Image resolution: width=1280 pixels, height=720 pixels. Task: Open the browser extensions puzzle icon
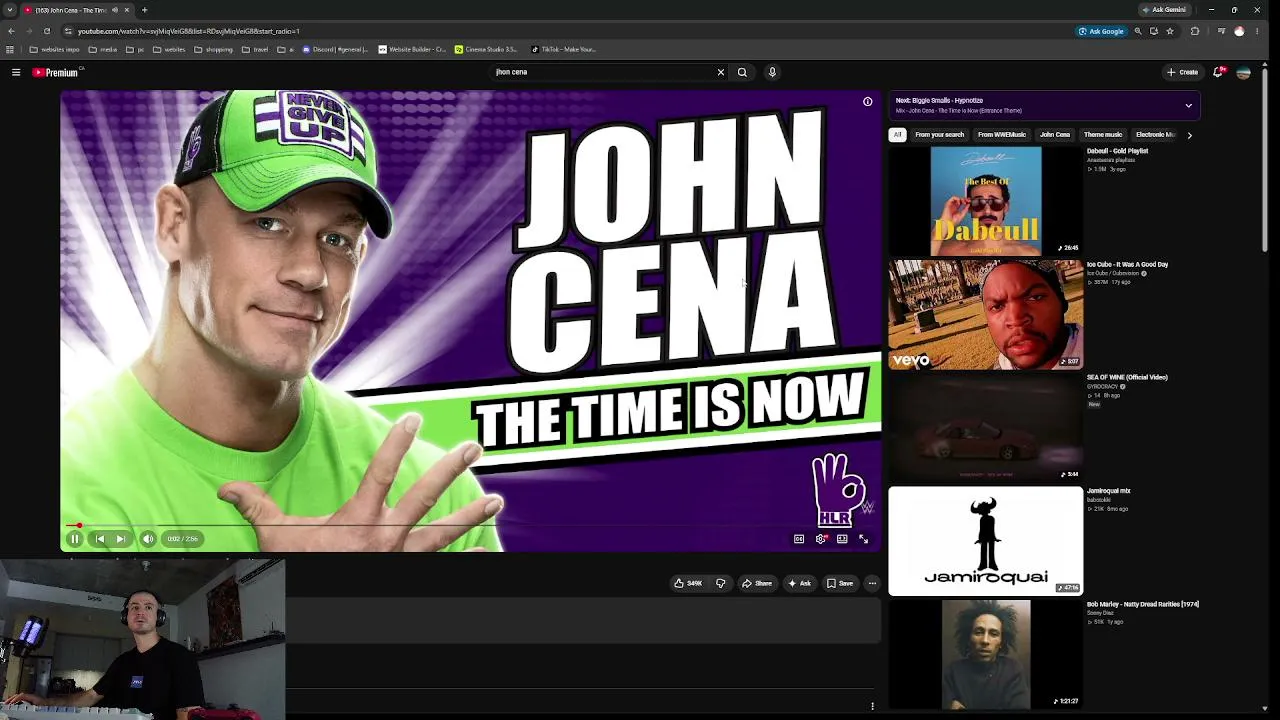tap(1195, 31)
